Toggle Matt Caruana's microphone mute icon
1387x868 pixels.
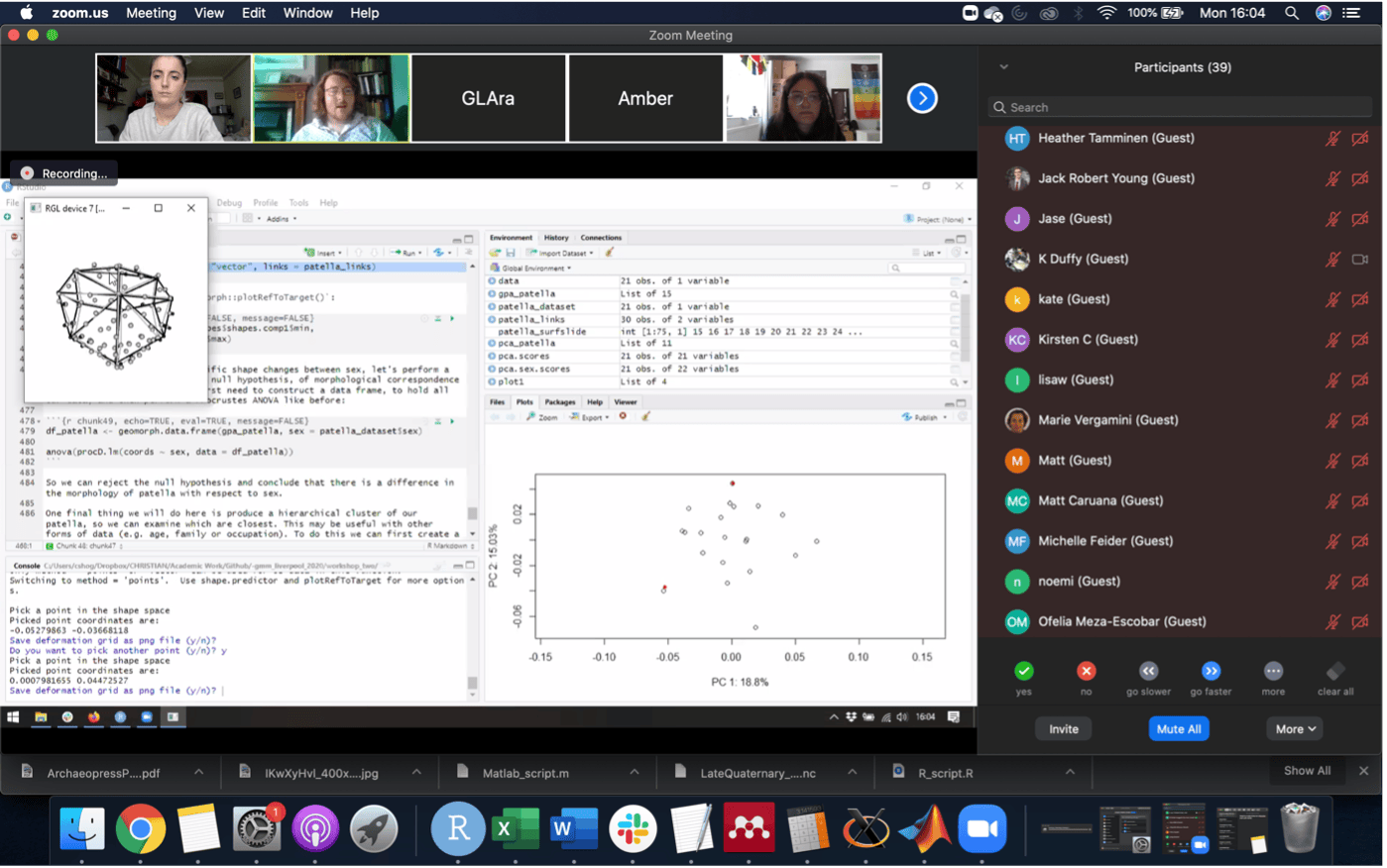click(1333, 501)
